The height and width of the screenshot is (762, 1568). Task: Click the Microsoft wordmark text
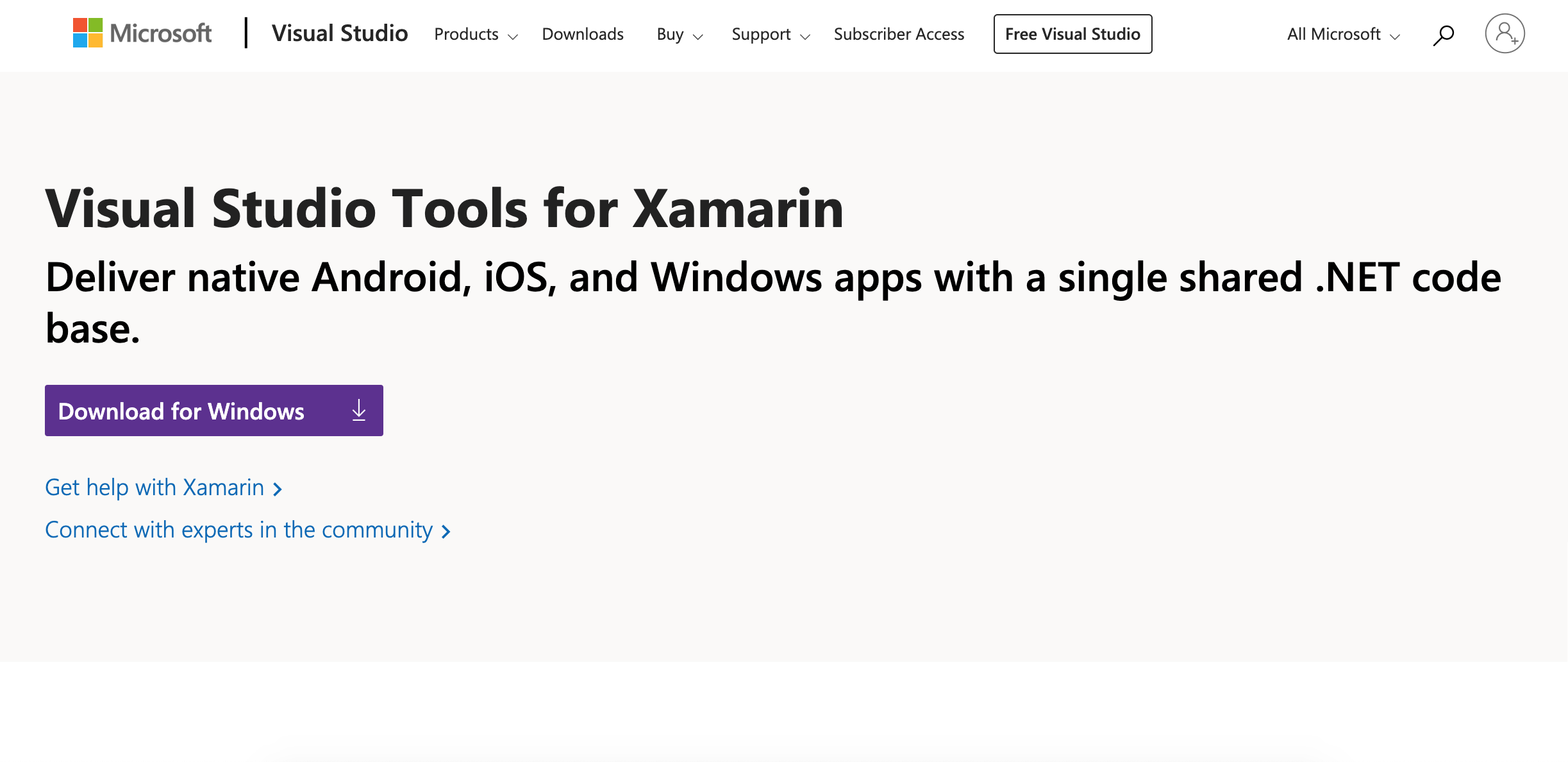coord(161,33)
